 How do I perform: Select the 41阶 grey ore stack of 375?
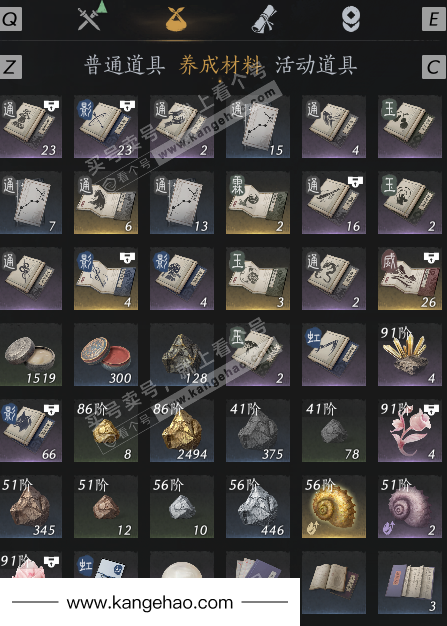tap(258, 431)
